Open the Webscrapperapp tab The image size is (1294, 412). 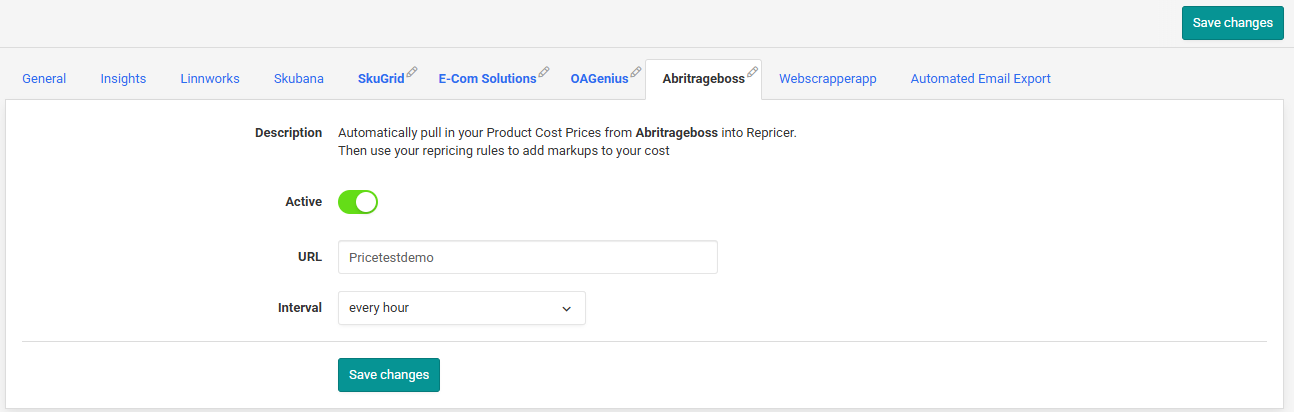click(828, 79)
